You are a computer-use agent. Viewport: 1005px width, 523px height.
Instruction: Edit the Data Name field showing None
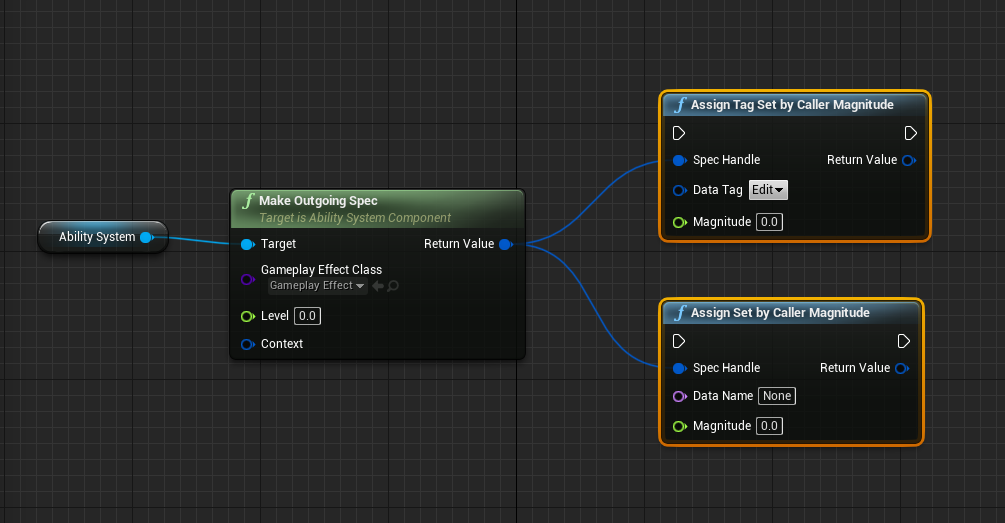pos(777,396)
